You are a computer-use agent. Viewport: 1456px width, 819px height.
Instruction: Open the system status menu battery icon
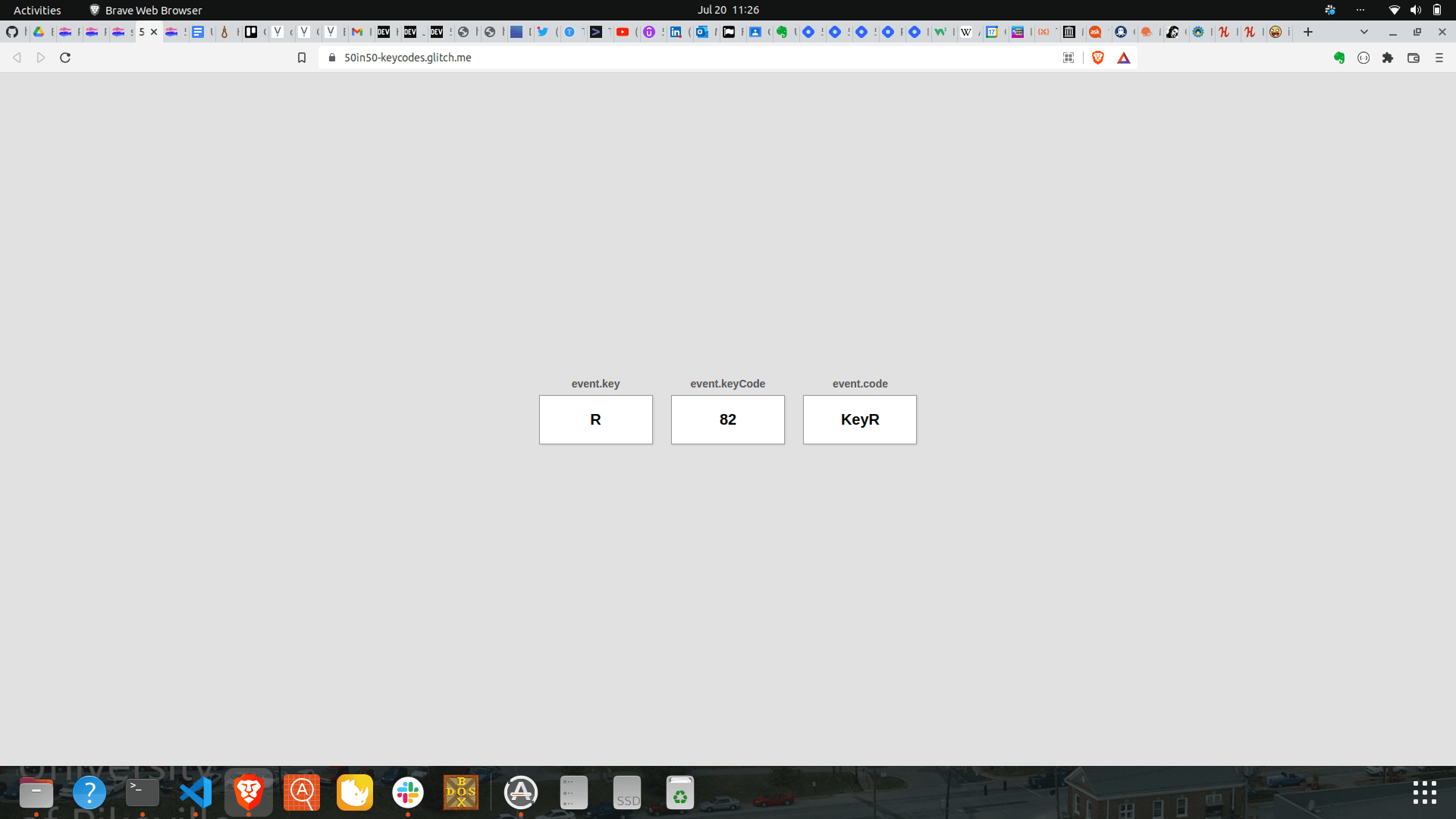coord(1436,10)
